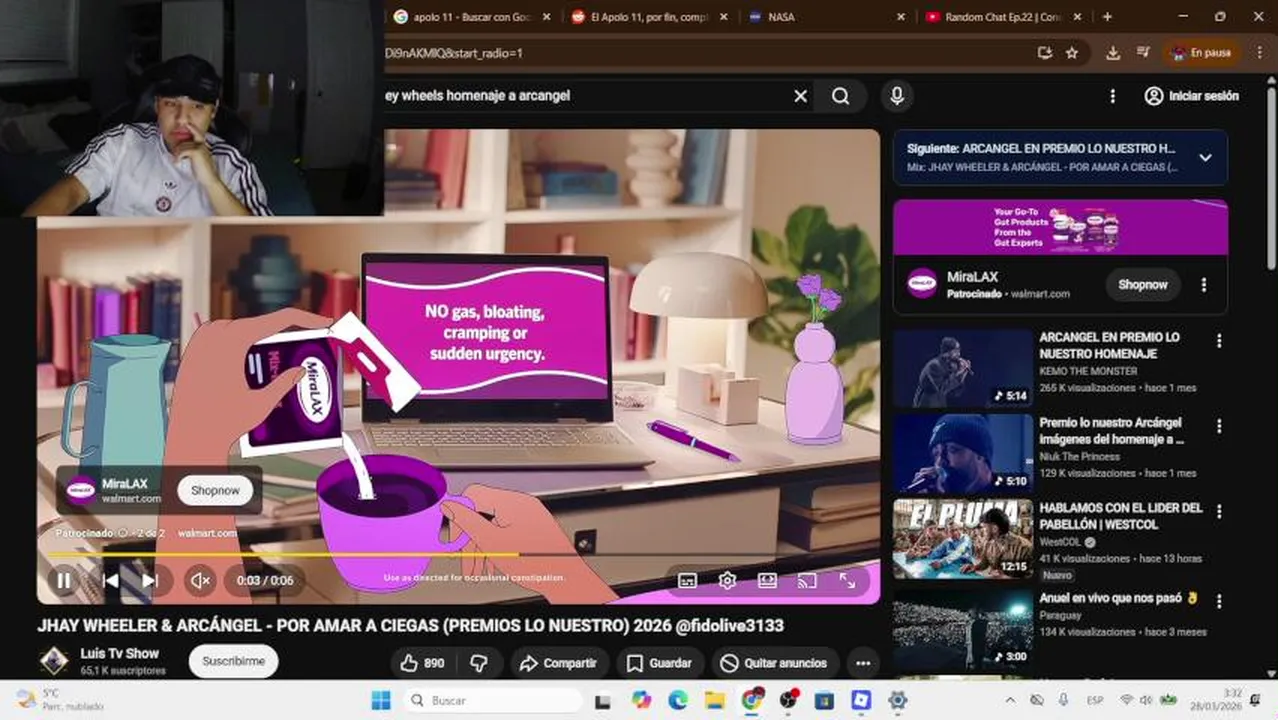
Task: Skip to next video in player
Action: tap(149, 580)
